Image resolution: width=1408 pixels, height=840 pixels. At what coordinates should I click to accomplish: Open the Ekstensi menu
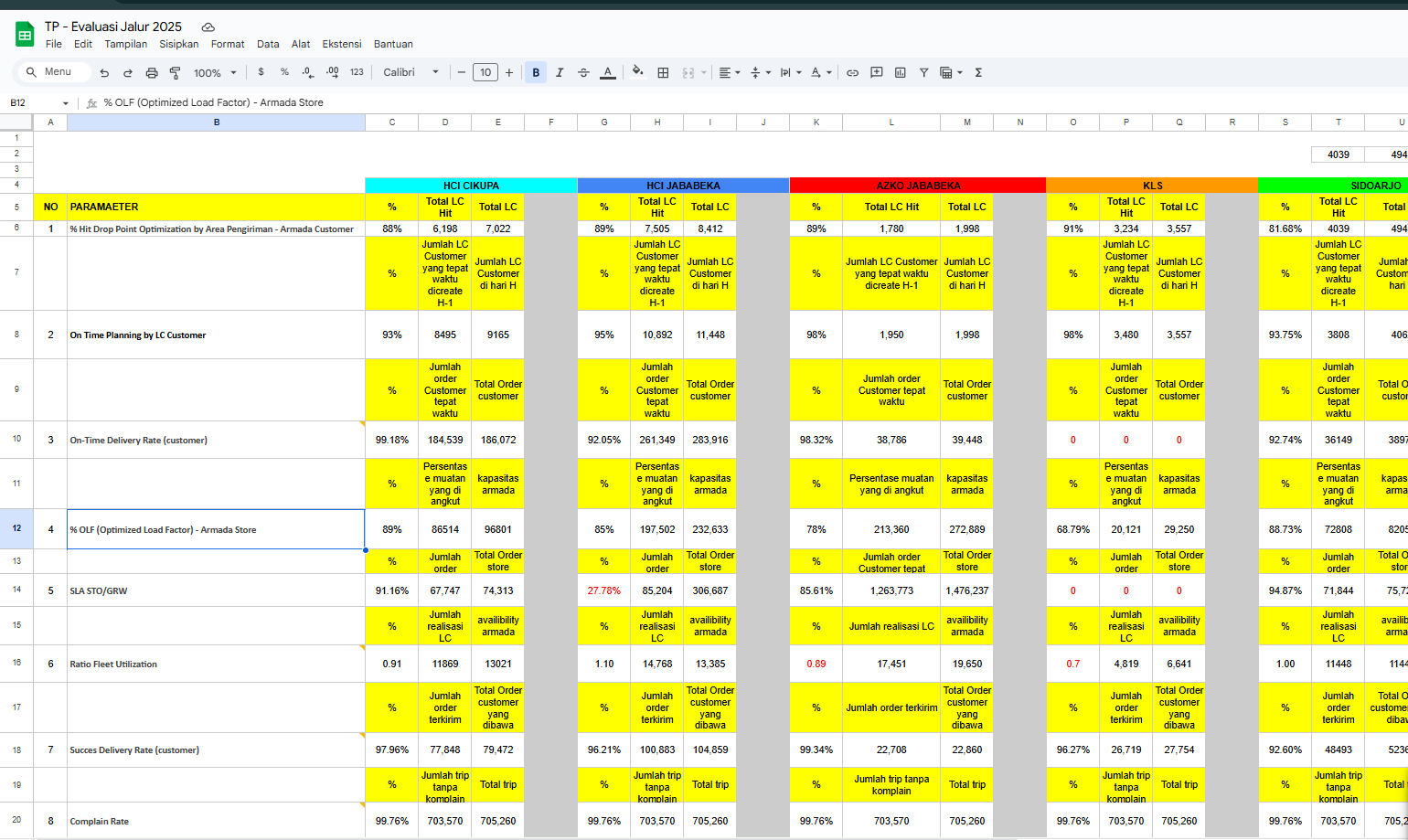341,44
